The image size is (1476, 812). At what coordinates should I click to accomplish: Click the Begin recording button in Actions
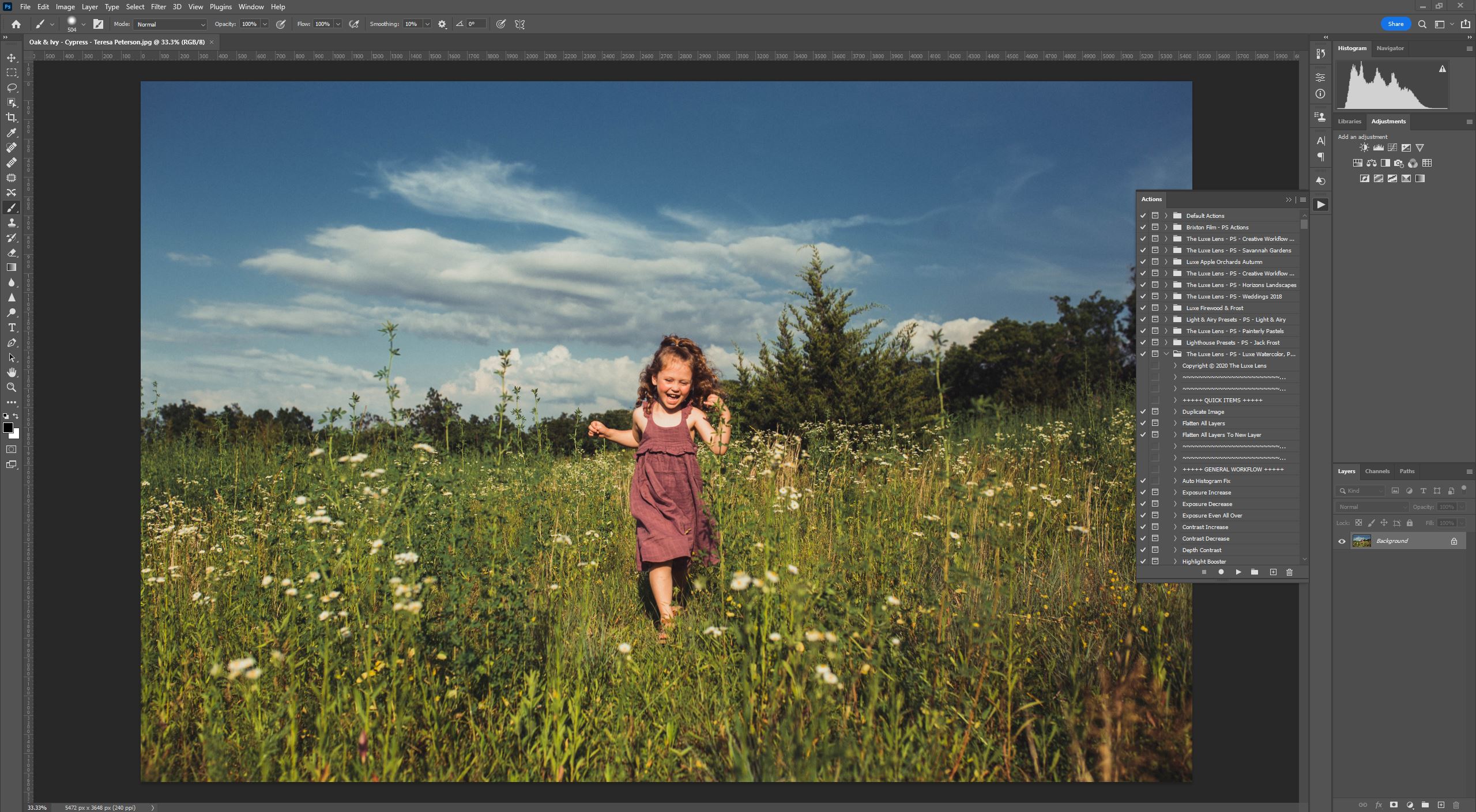pos(1221,572)
